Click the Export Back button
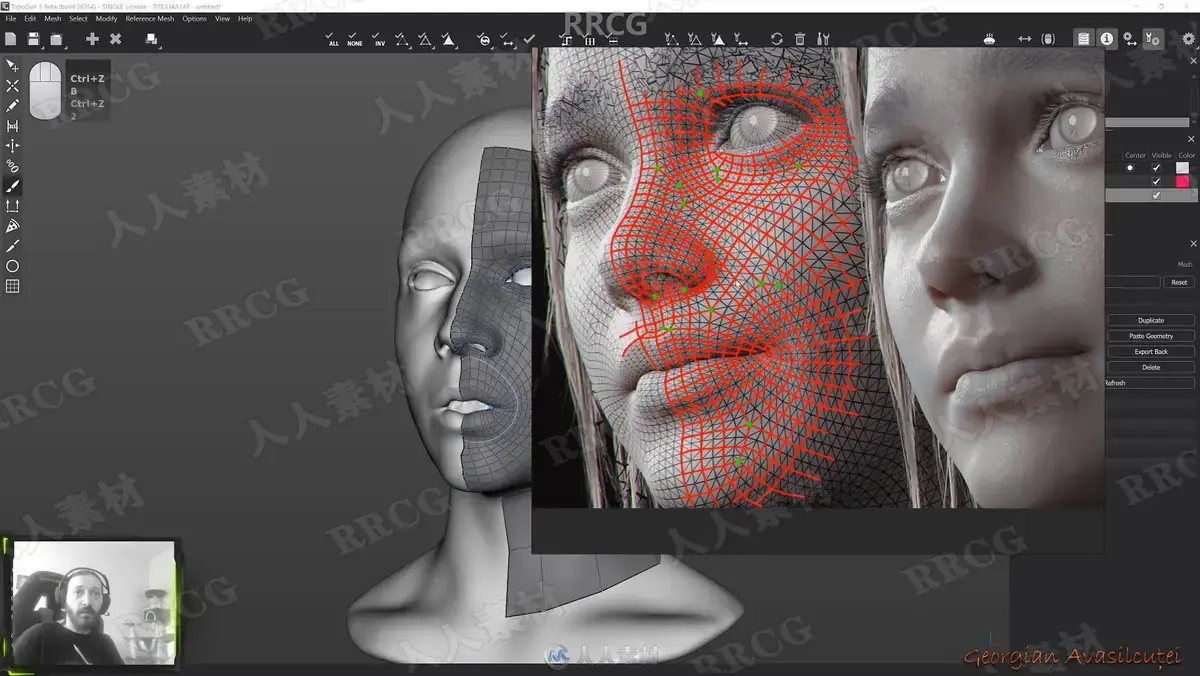Screen dimensions: 1200x676 [1151, 352]
